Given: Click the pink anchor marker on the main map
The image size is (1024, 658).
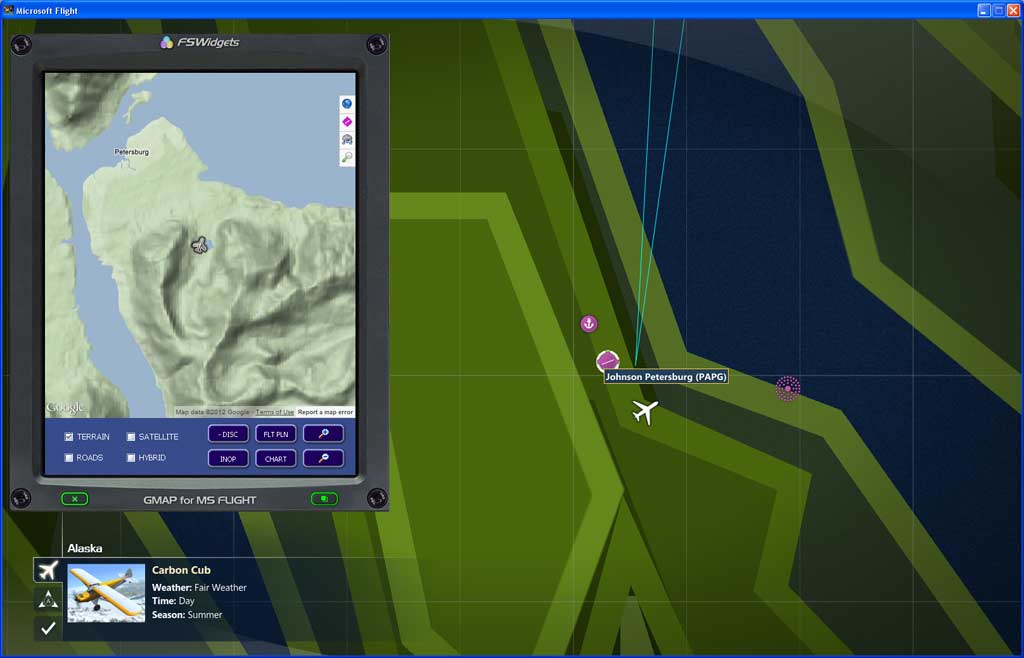Looking at the screenshot, I should 588,324.
